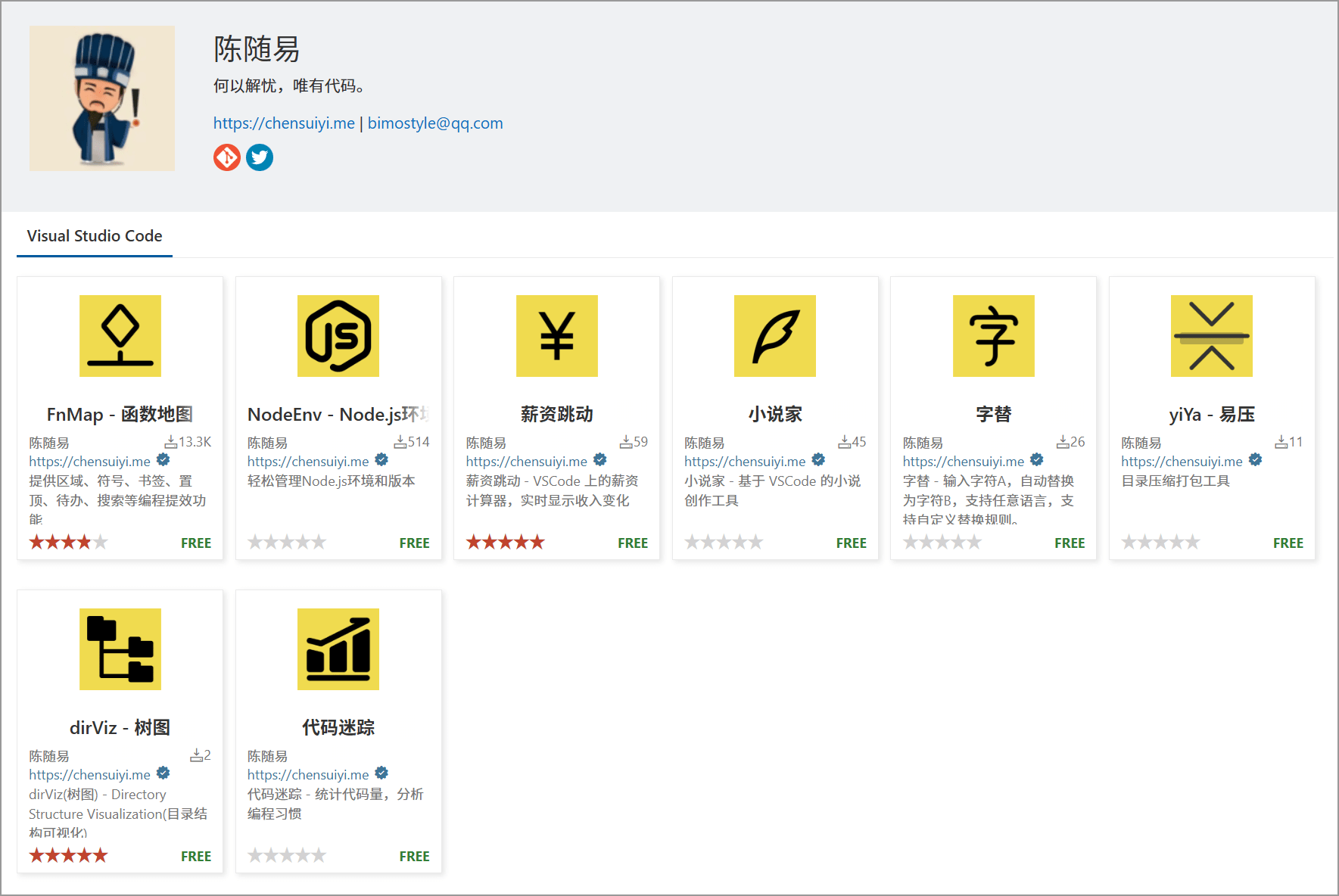The height and width of the screenshot is (896, 1339).
Task: Click FREE label on FnMap card
Action: 196,543
